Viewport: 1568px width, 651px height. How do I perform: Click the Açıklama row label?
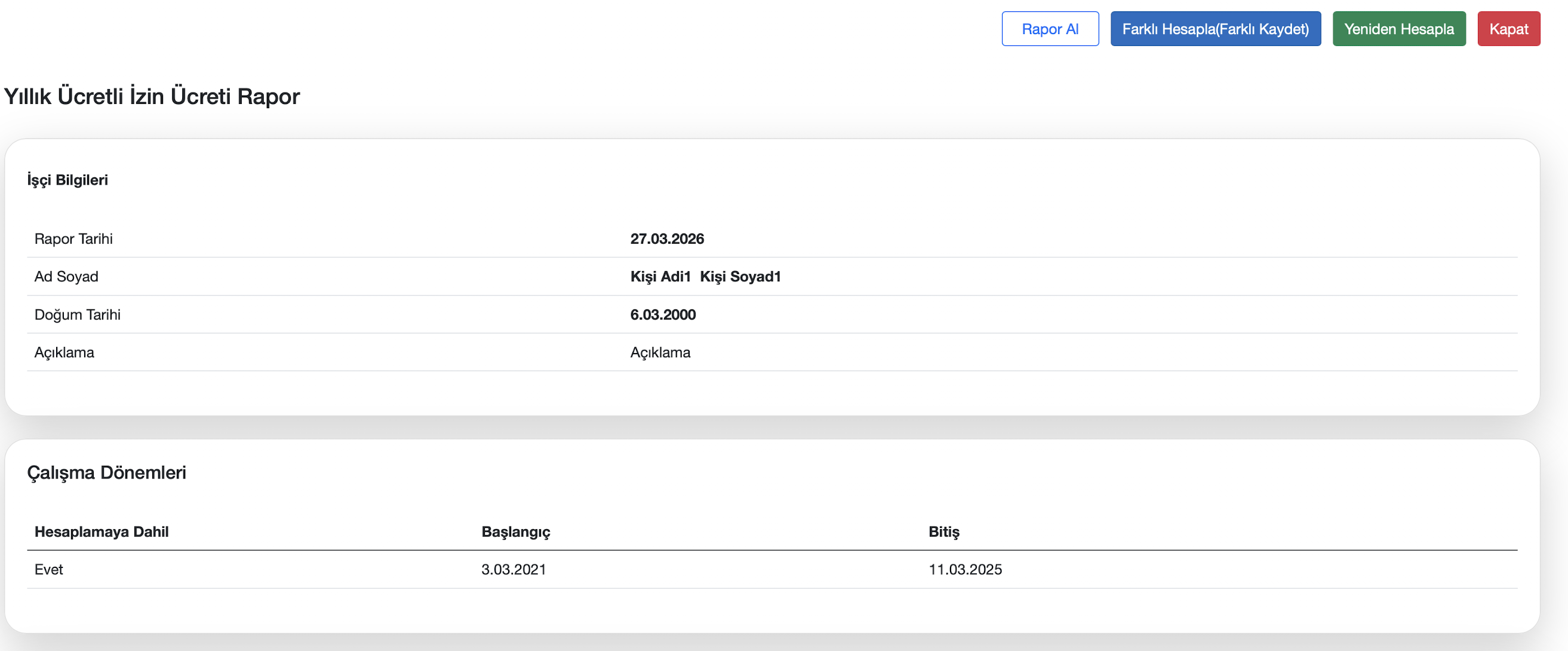click(x=64, y=352)
